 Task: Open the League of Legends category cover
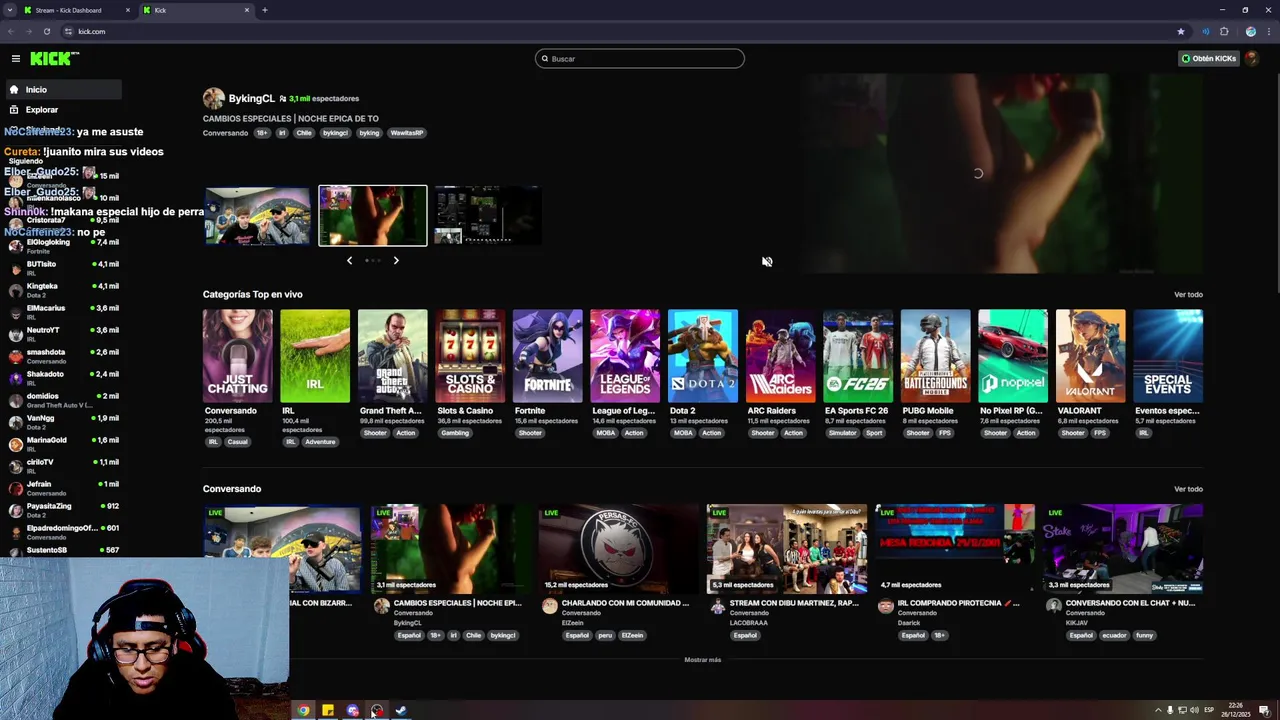coord(625,356)
